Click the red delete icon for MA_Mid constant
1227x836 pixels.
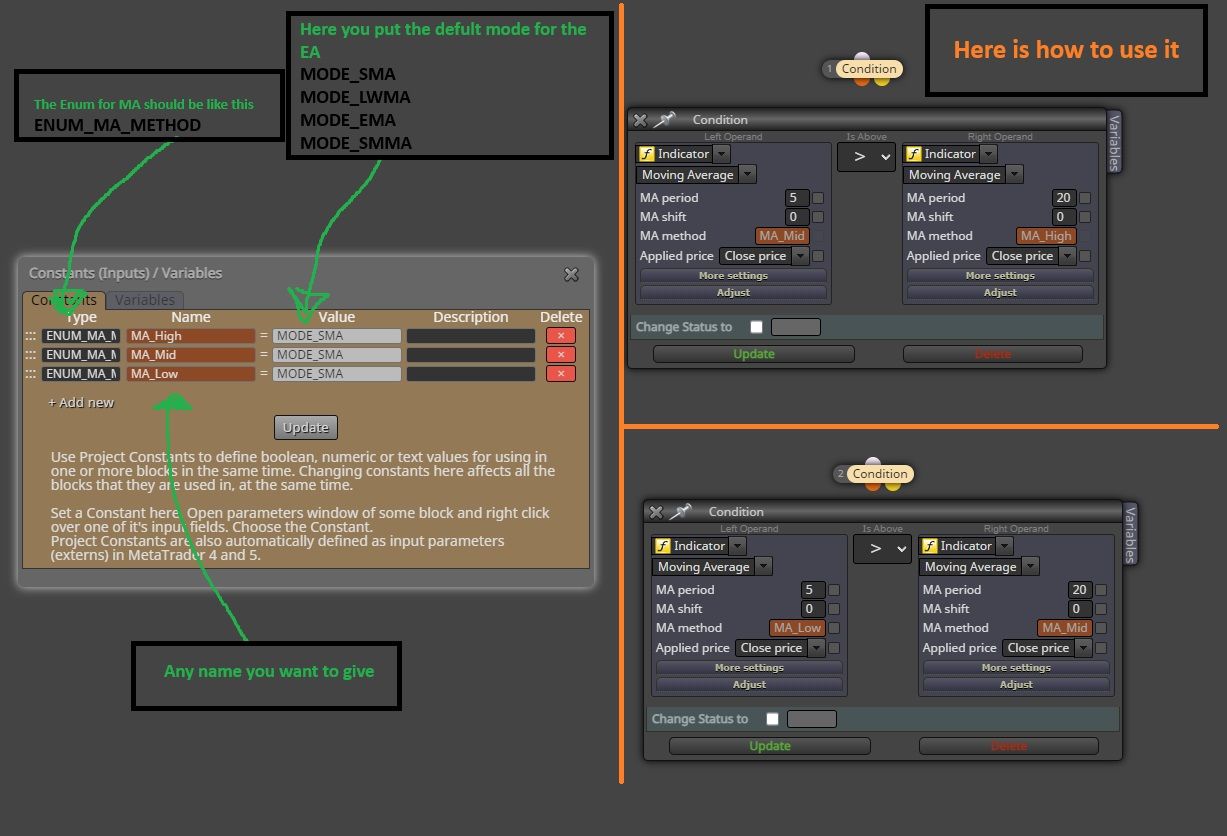(x=561, y=355)
